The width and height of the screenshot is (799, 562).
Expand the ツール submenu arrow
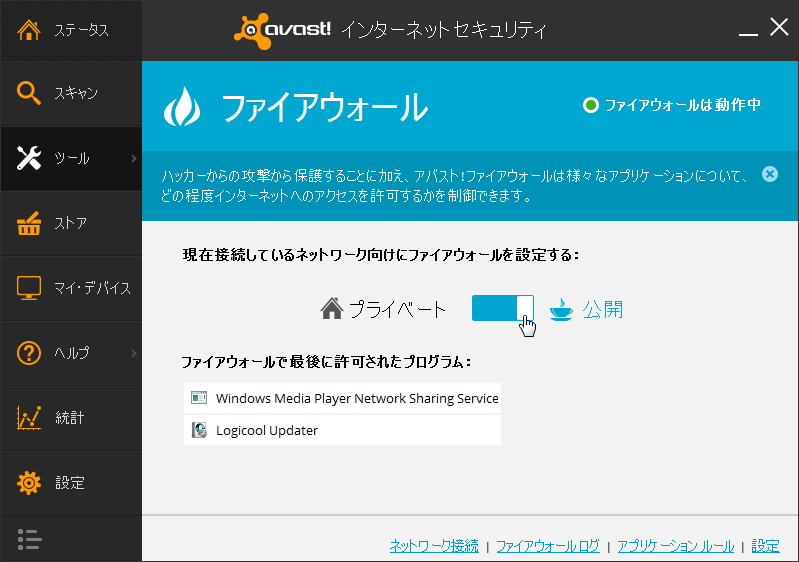tap(133, 158)
